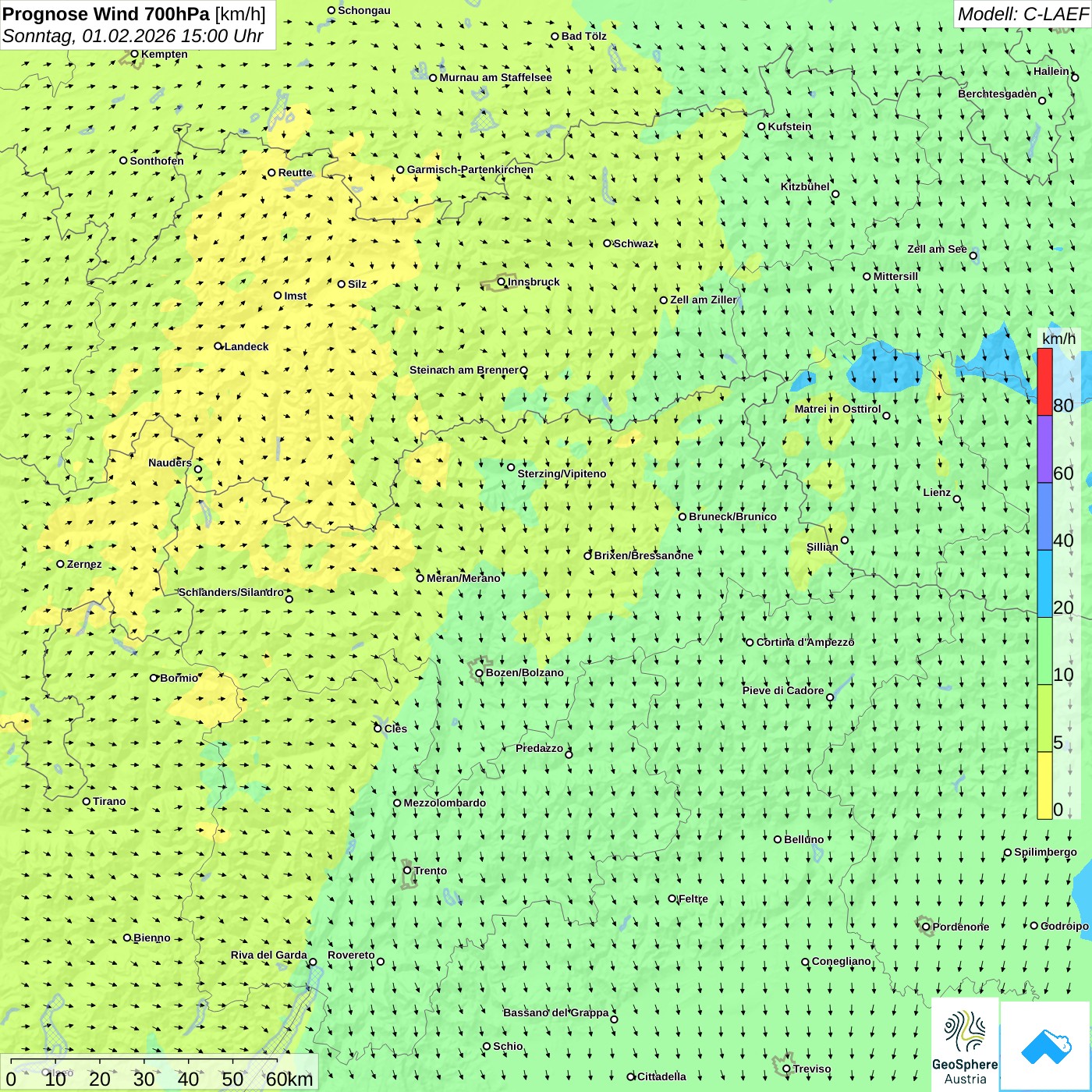Click the 'Schlanders/Silandro' label
The image size is (1092, 1092).
click(x=231, y=592)
